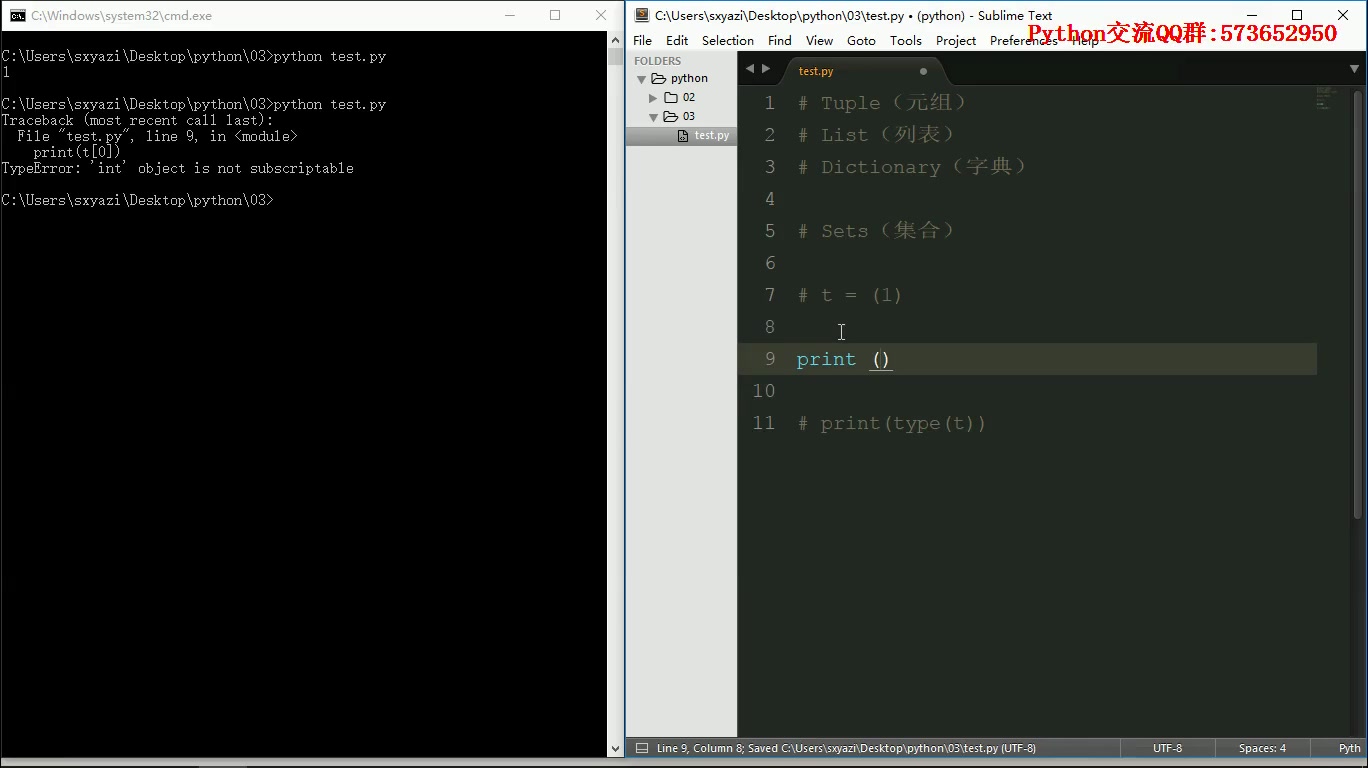Screen dimensions: 1368x768
Task: Click the TypeError line in cmd window
Action: (x=178, y=168)
